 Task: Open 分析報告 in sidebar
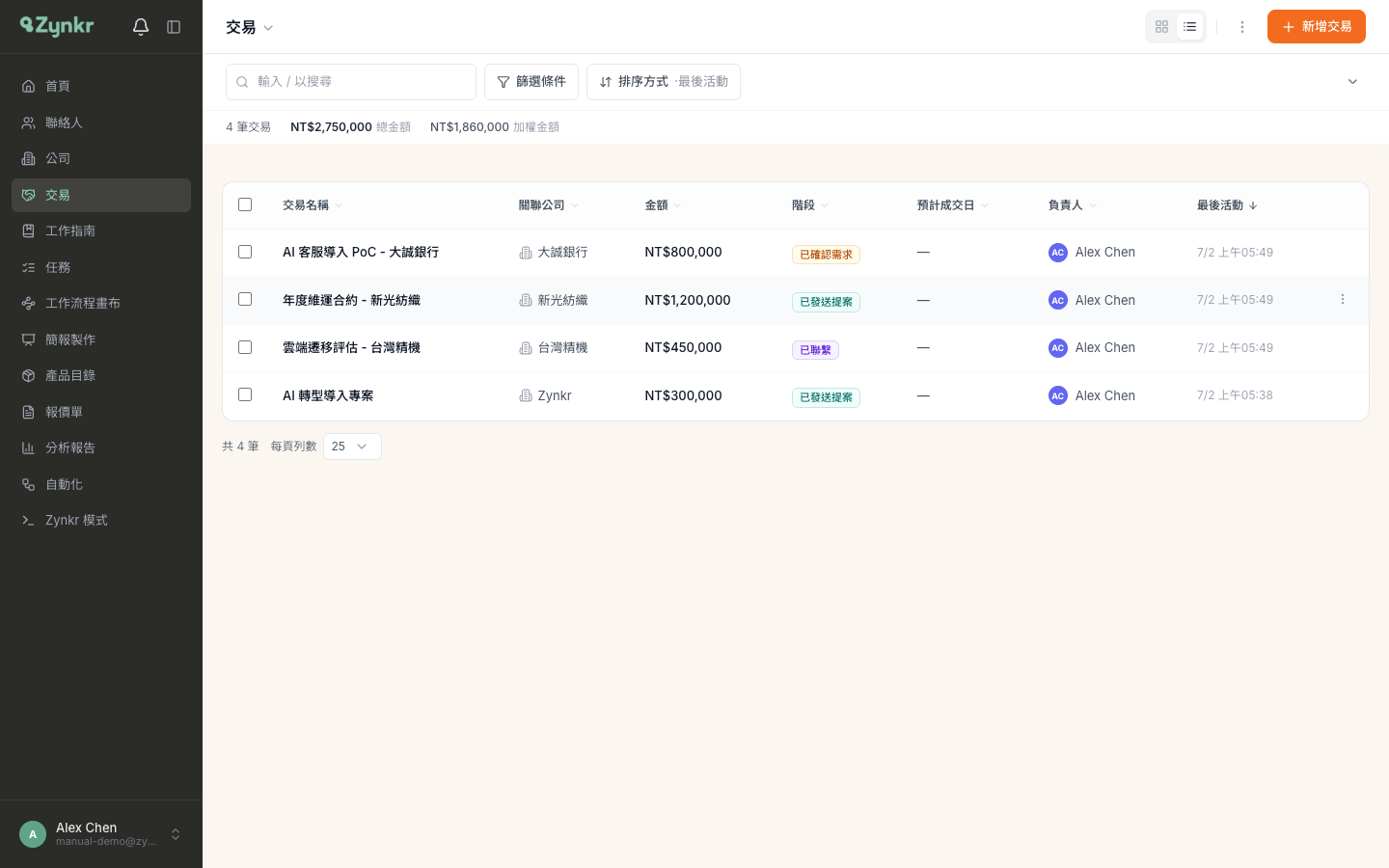click(x=101, y=448)
